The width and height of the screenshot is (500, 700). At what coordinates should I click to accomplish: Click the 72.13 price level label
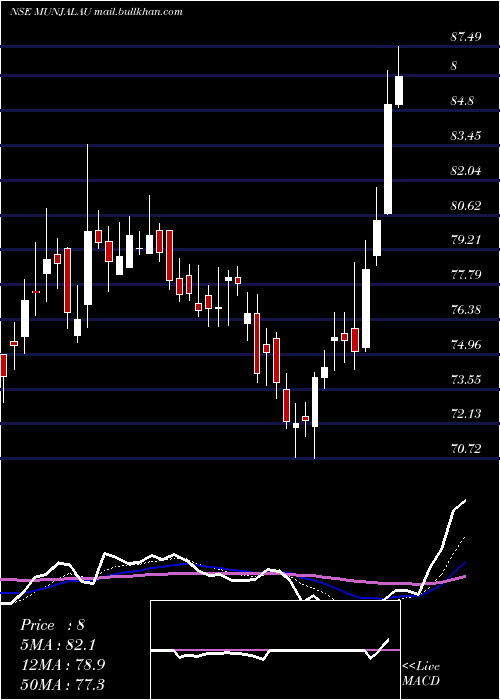466,414
